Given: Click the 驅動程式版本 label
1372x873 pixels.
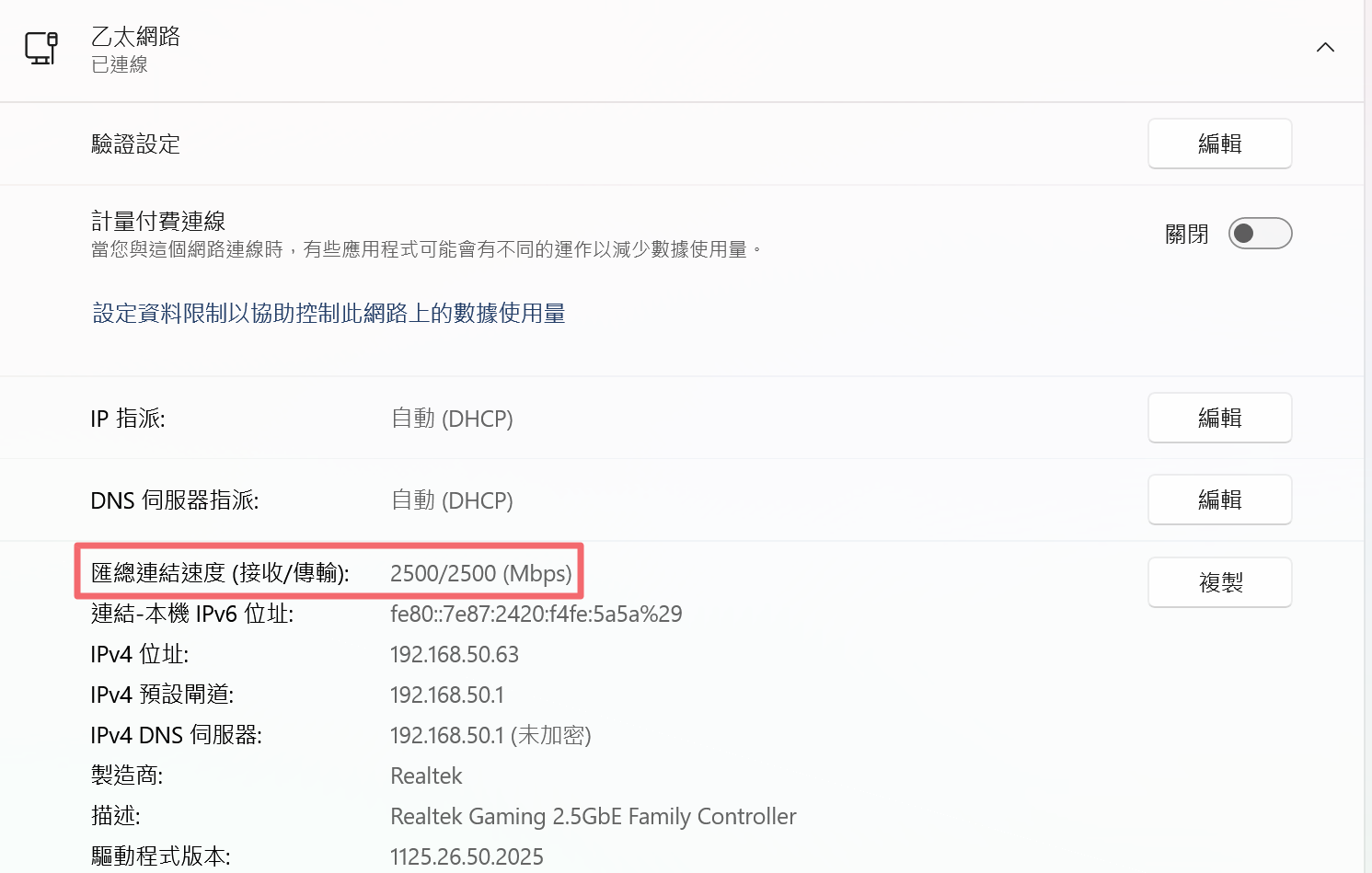Looking at the screenshot, I should 161,856.
